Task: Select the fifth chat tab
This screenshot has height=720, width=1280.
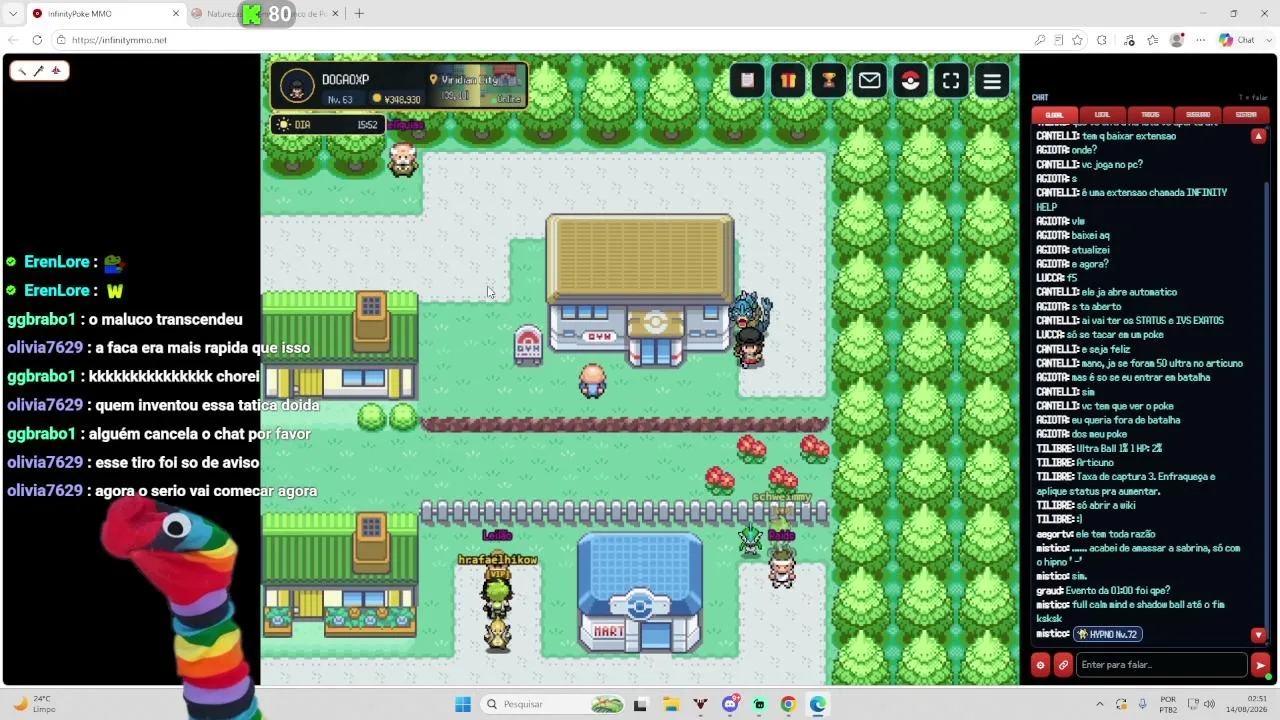Action: (x=1246, y=114)
